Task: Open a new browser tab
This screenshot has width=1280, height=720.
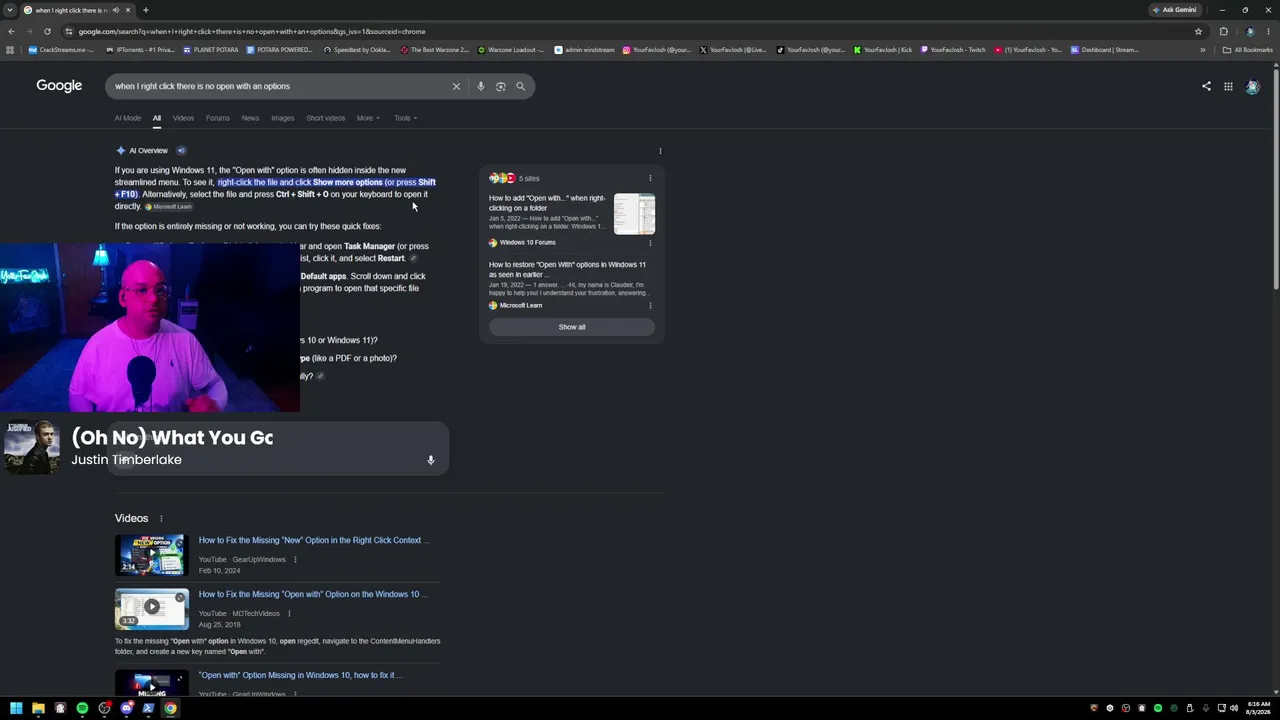Action: point(145,10)
